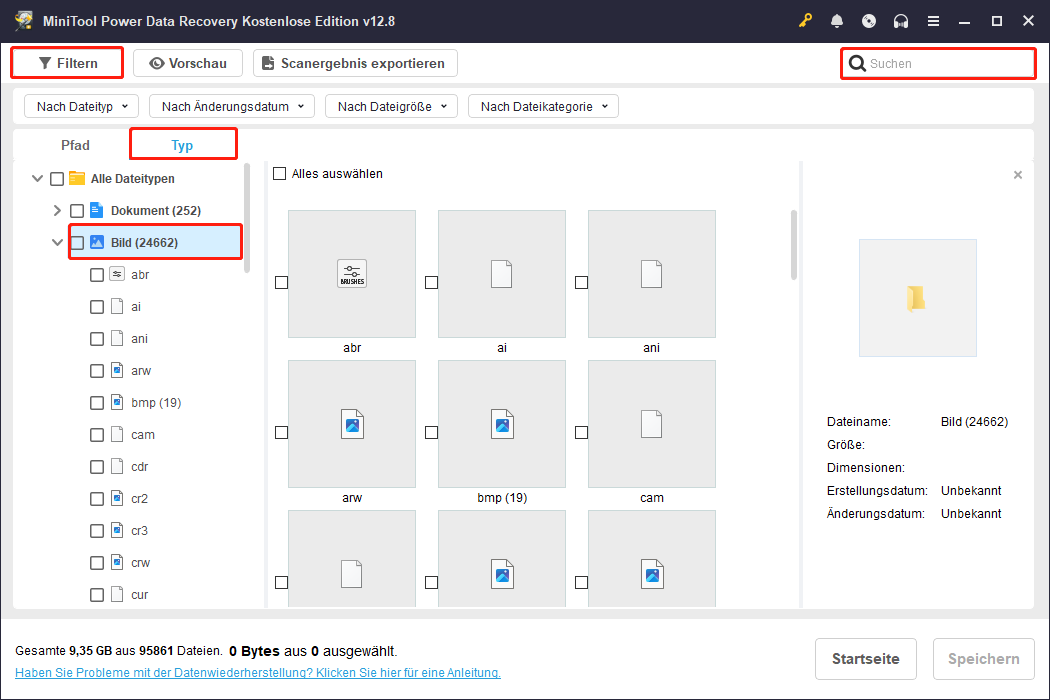Viewport: 1050px width, 700px height.
Task: Select the cur tree item
Action: click(x=139, y=595)
